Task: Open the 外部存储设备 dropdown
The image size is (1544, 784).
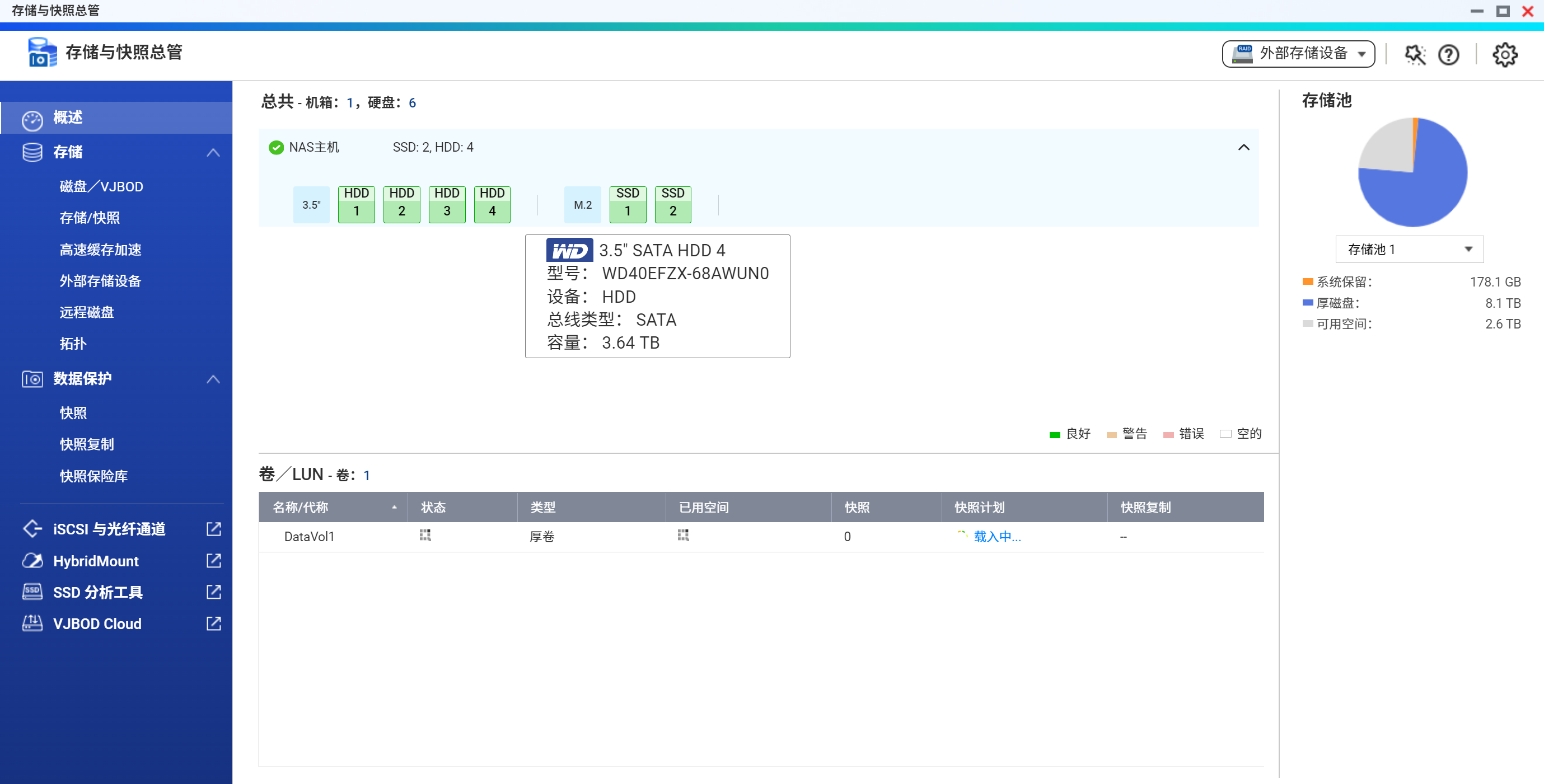Action: tap(1298, 54)
